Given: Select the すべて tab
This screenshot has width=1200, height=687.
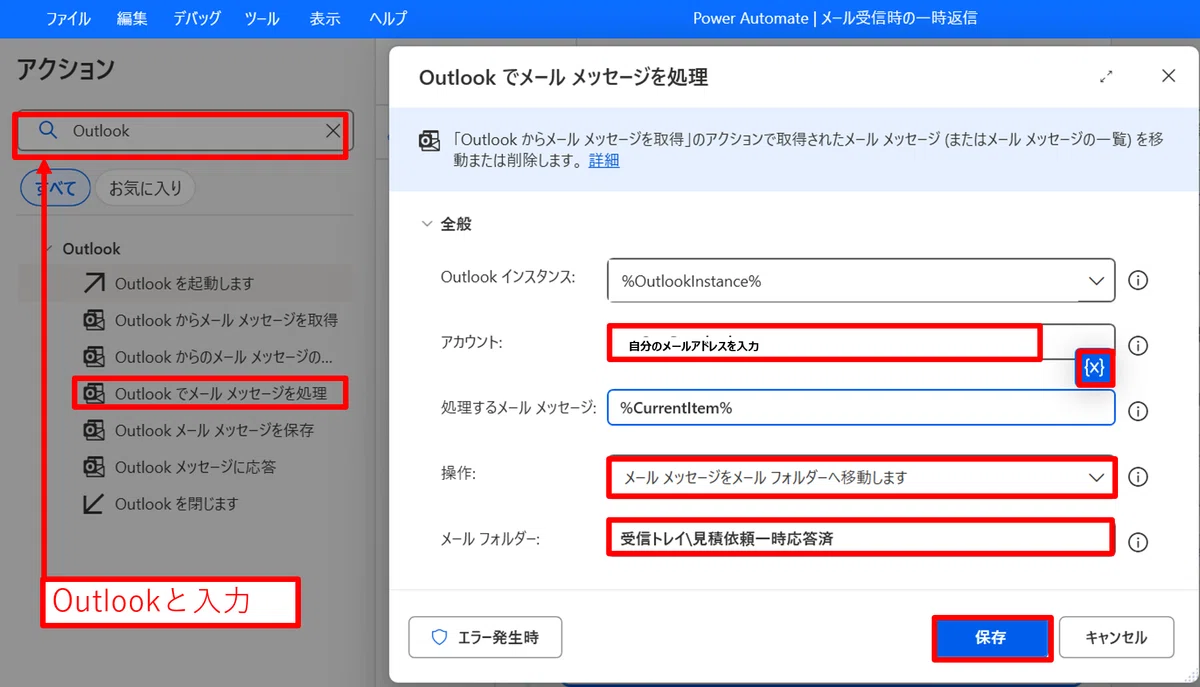Looking at the screenshot, I should coord(55,187).
